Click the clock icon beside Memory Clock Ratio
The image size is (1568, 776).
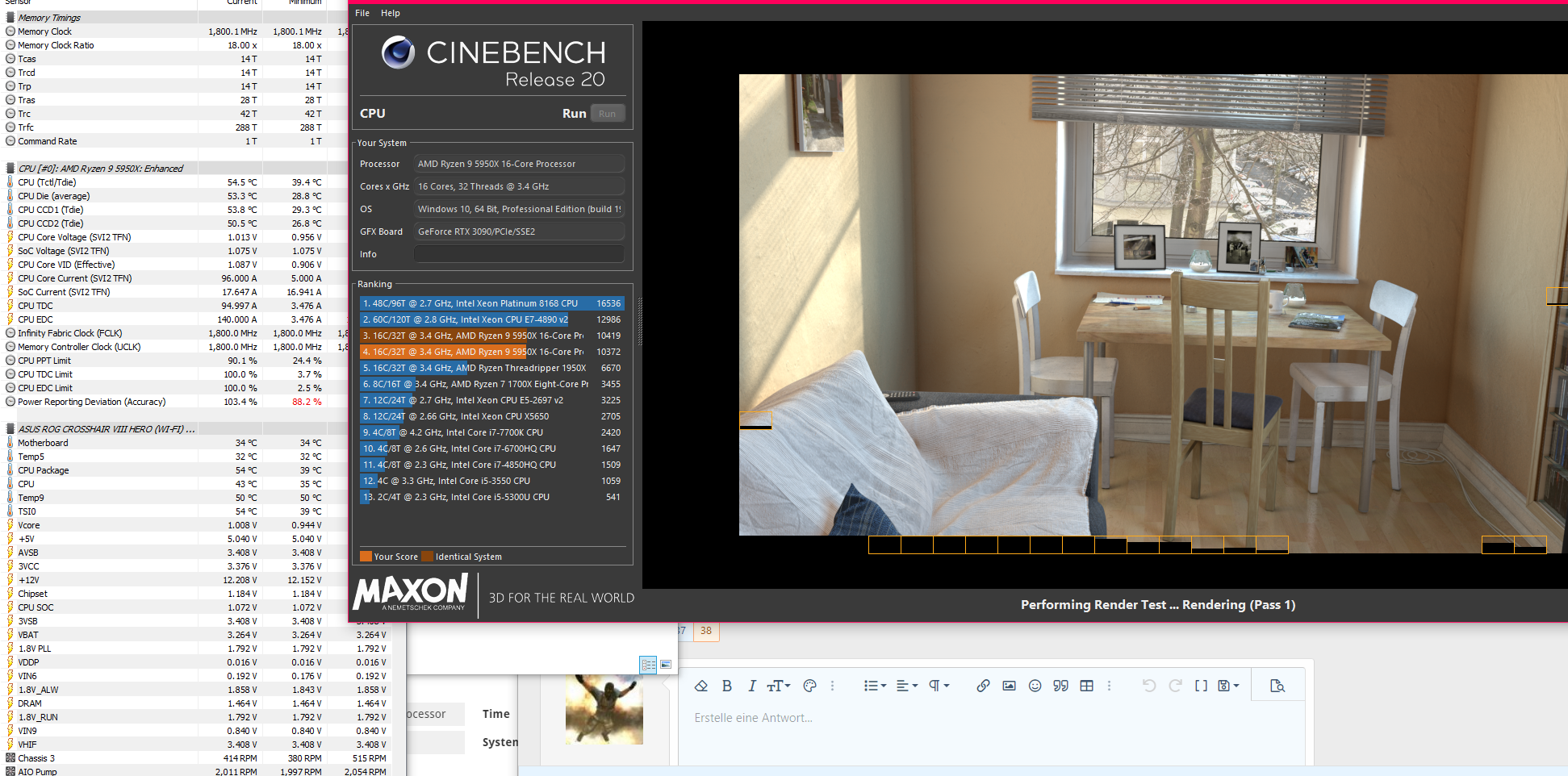(x=10, y=45)
